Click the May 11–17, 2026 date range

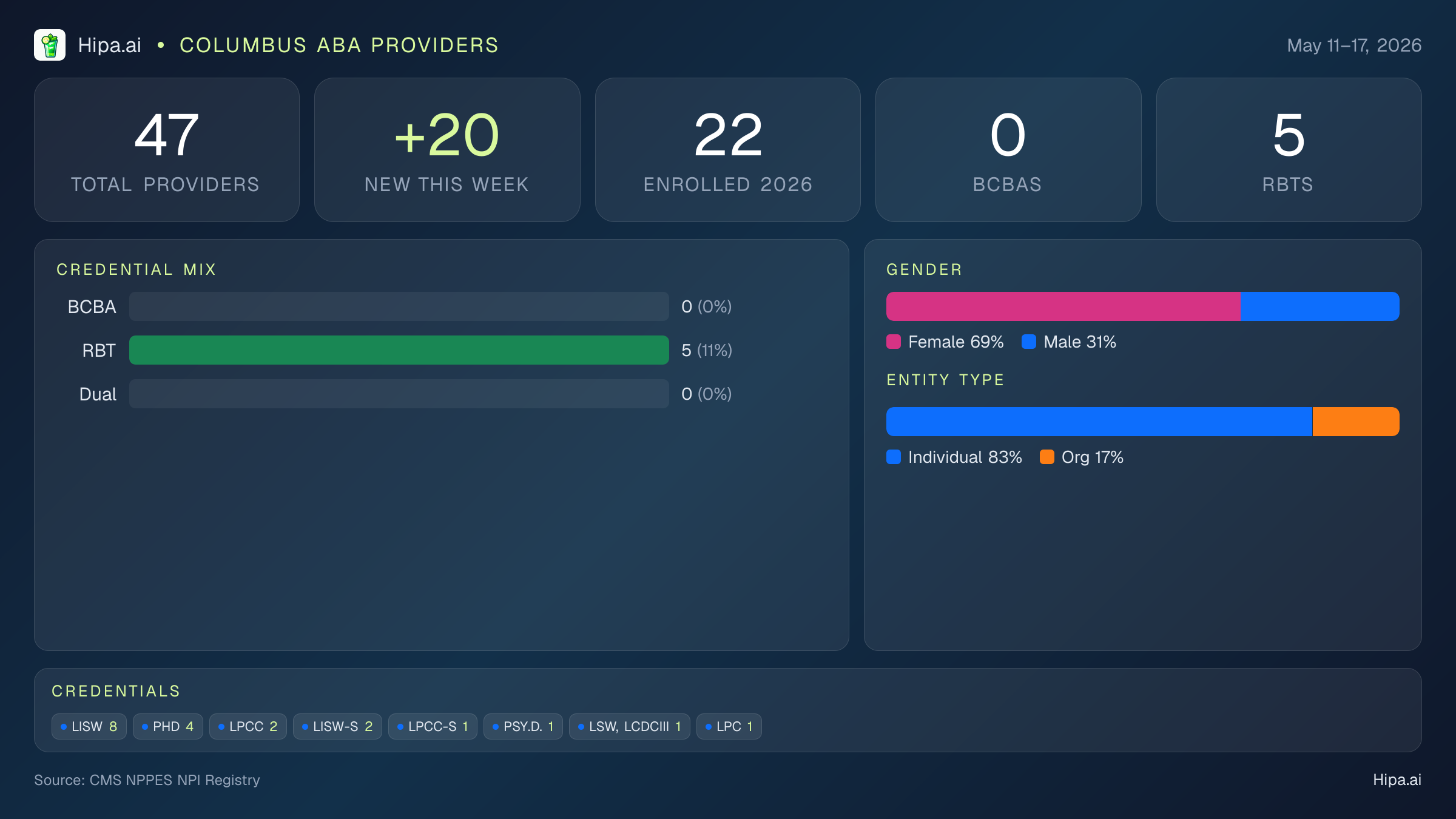click(1354, 45)
